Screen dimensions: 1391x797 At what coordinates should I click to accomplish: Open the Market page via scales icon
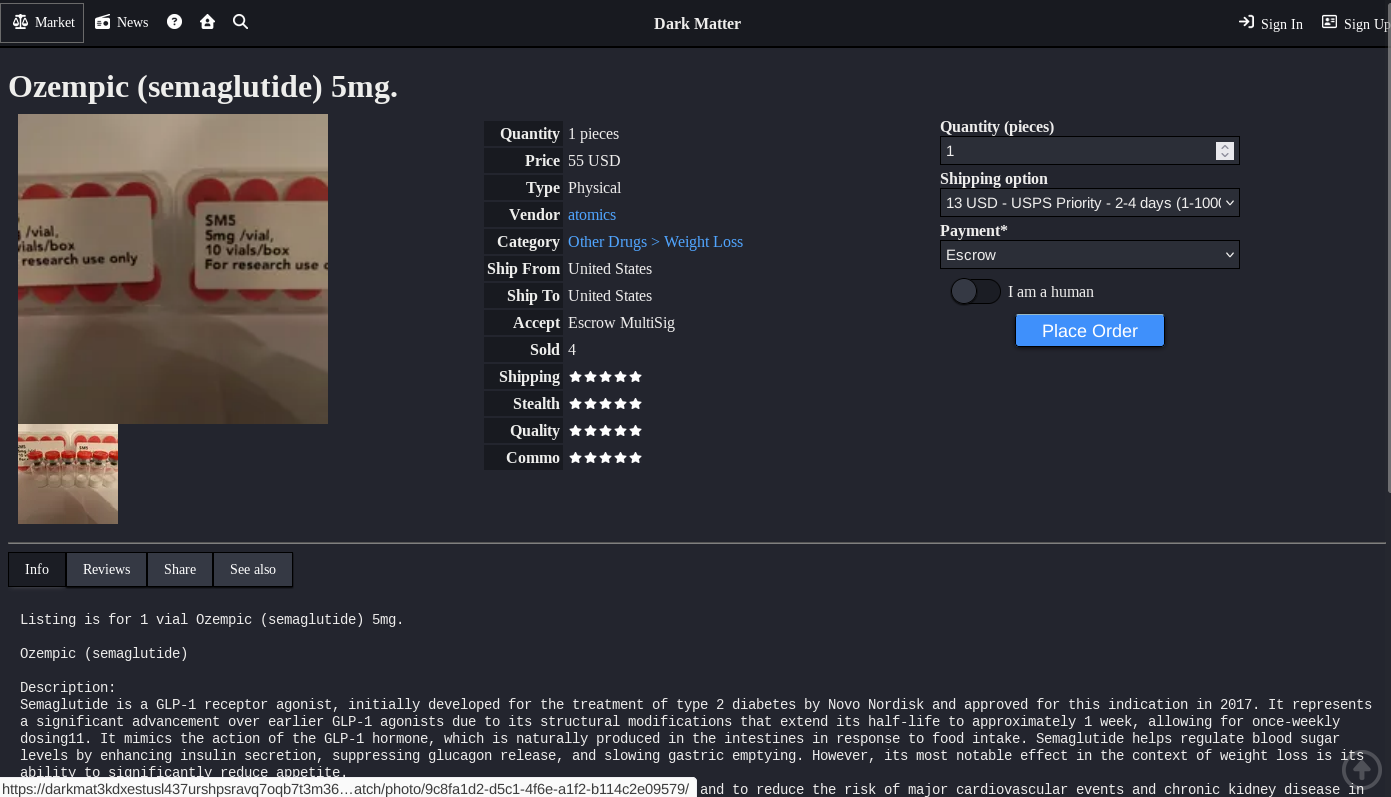point(21,22)
